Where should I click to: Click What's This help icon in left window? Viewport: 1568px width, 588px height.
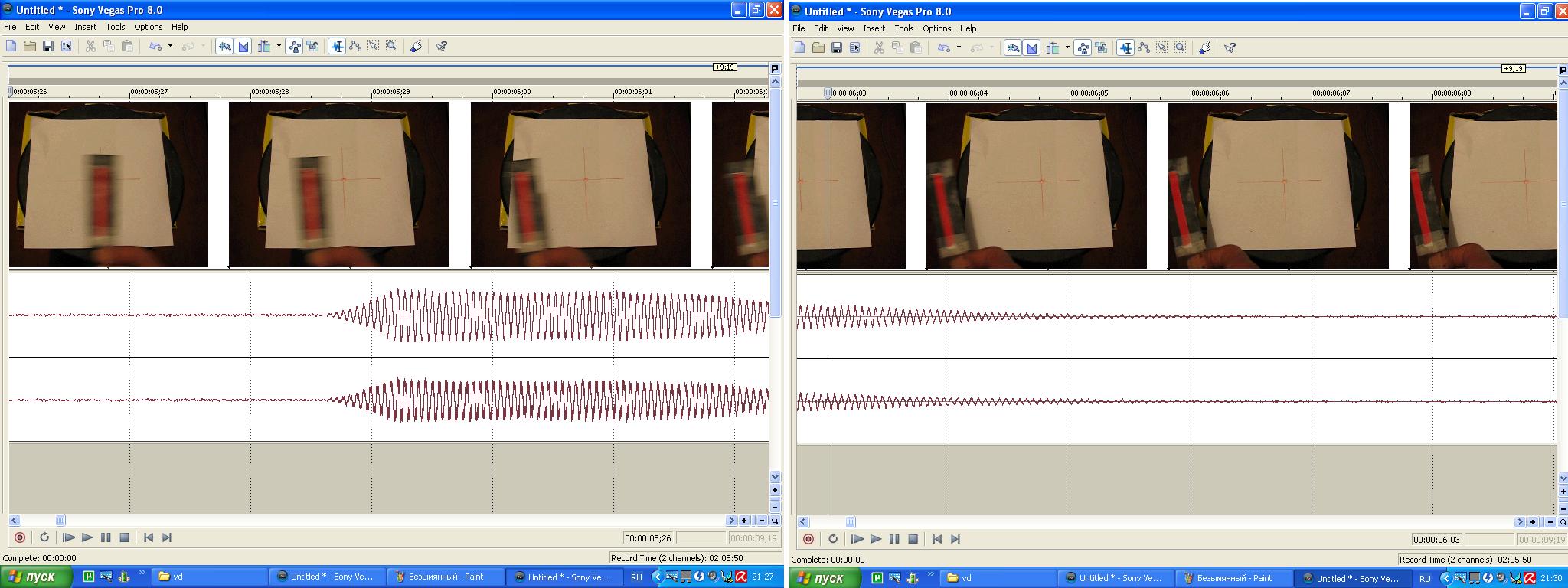(x=442, y=47)
